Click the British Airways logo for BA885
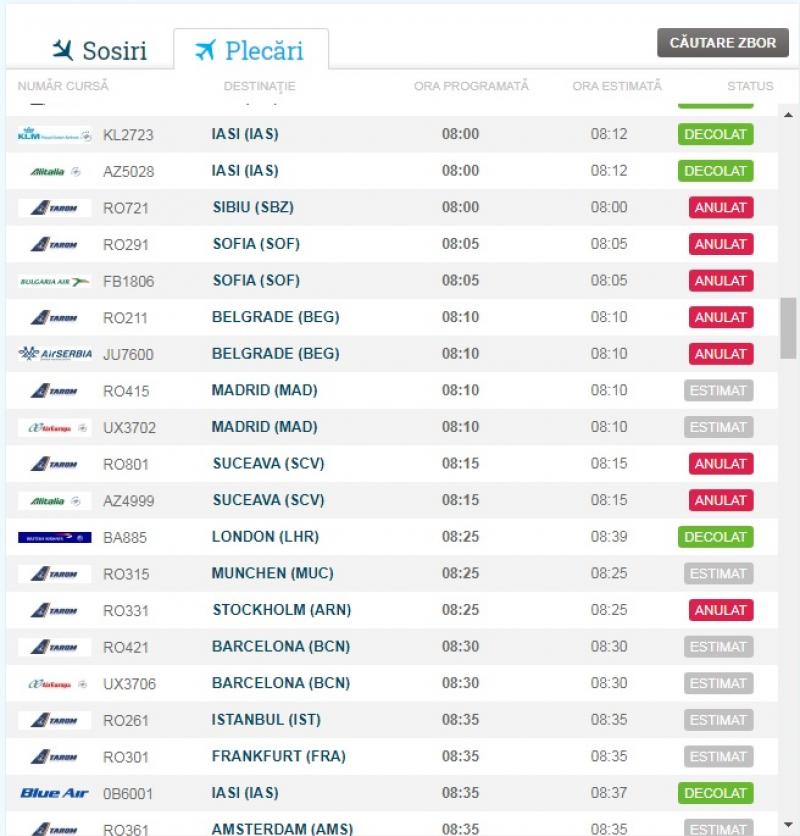Screen dimensions: 800x836 click(54, 537)
